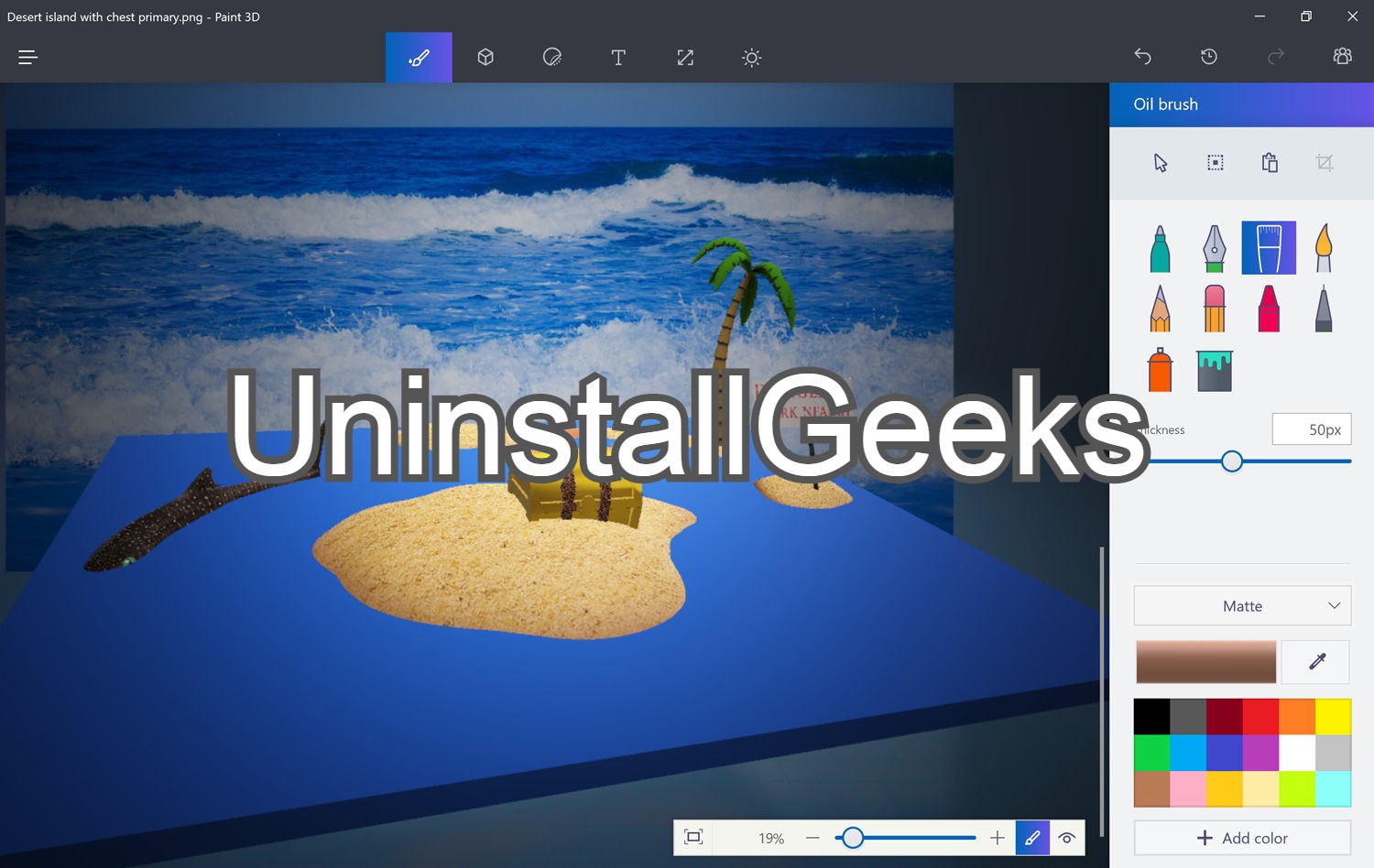Viewport: 1374px width, 868px height.
Task: Click the current brown color preview
Action: tap(1205, 661)
